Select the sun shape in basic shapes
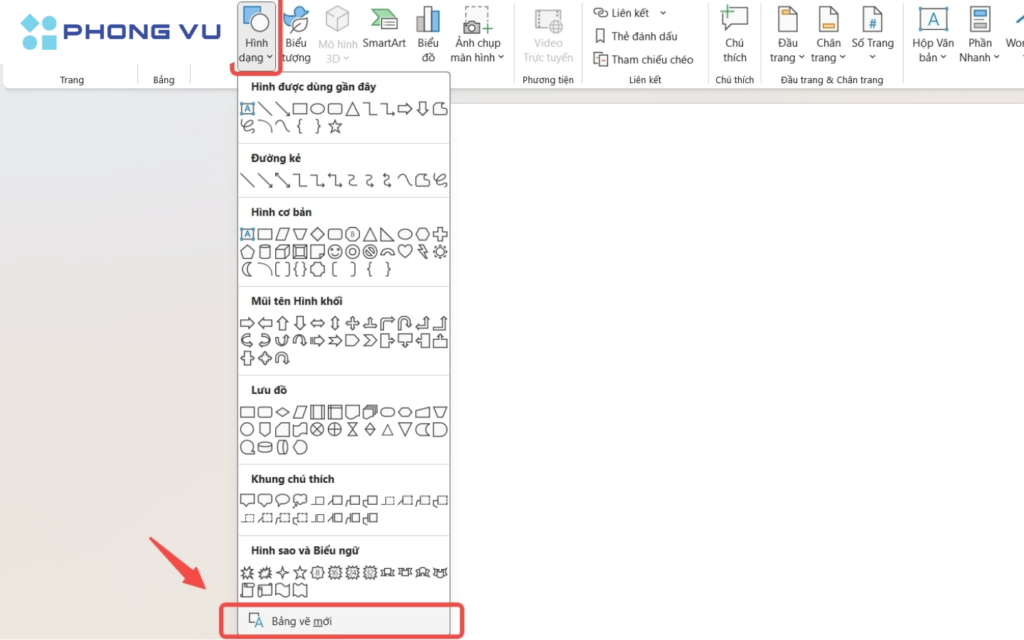Viewport: 1024px width, 640px height. [439, 251]
